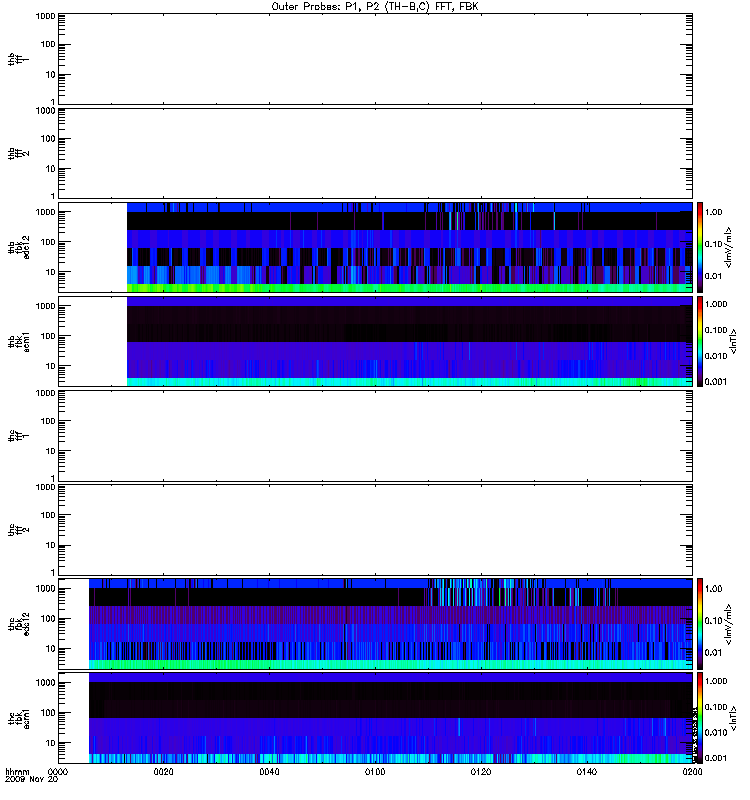Click the 'hhmm' axis unit label
750x800 pixels.
[x=17, y=771]
